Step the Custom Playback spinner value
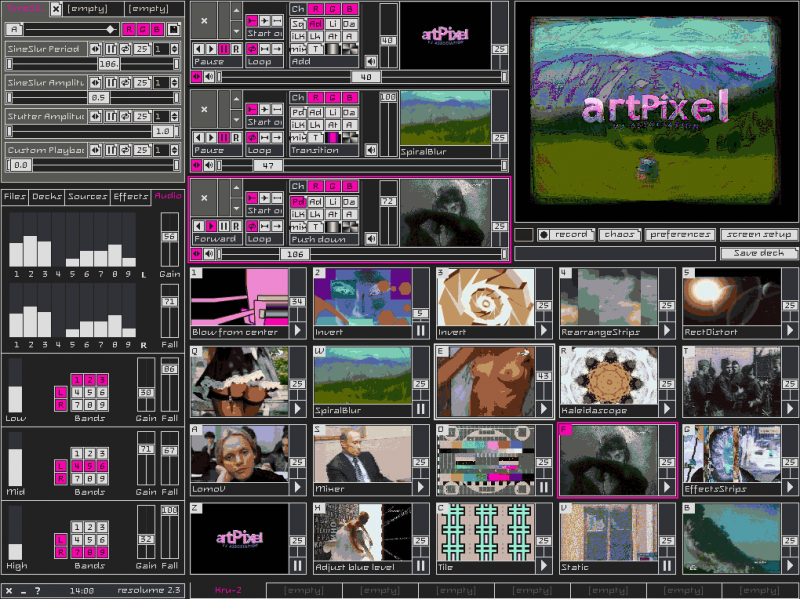 (174, 150)
